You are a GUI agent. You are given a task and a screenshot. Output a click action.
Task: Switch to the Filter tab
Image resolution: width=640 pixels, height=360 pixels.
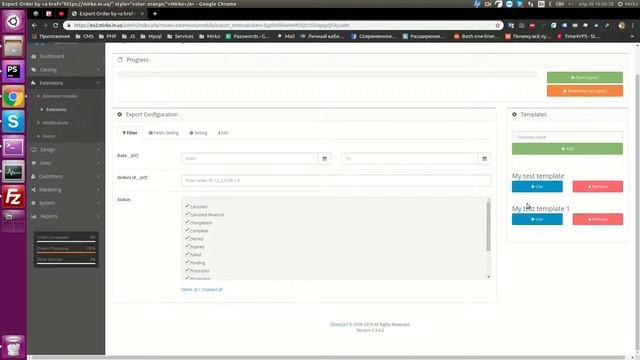pos(130,133)
